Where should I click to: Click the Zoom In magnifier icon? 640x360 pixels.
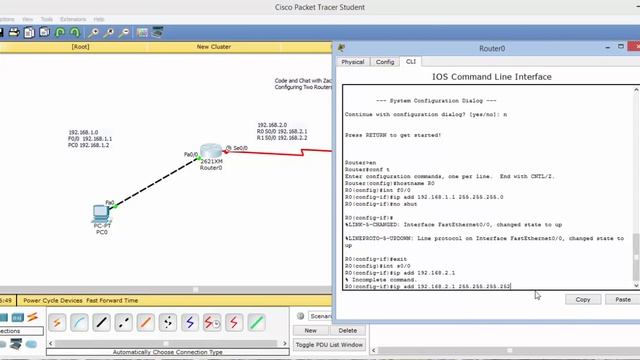point(93,33)
